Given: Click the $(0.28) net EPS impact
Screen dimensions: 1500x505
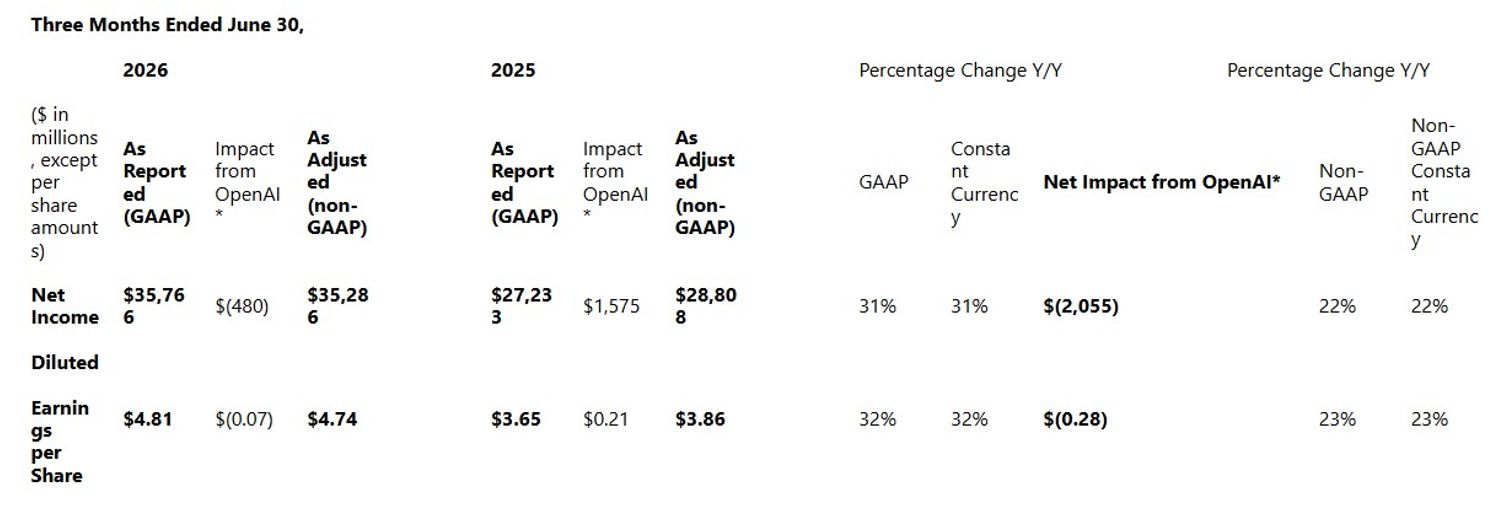Looking at the screenshot, I should coord(1075,420).
